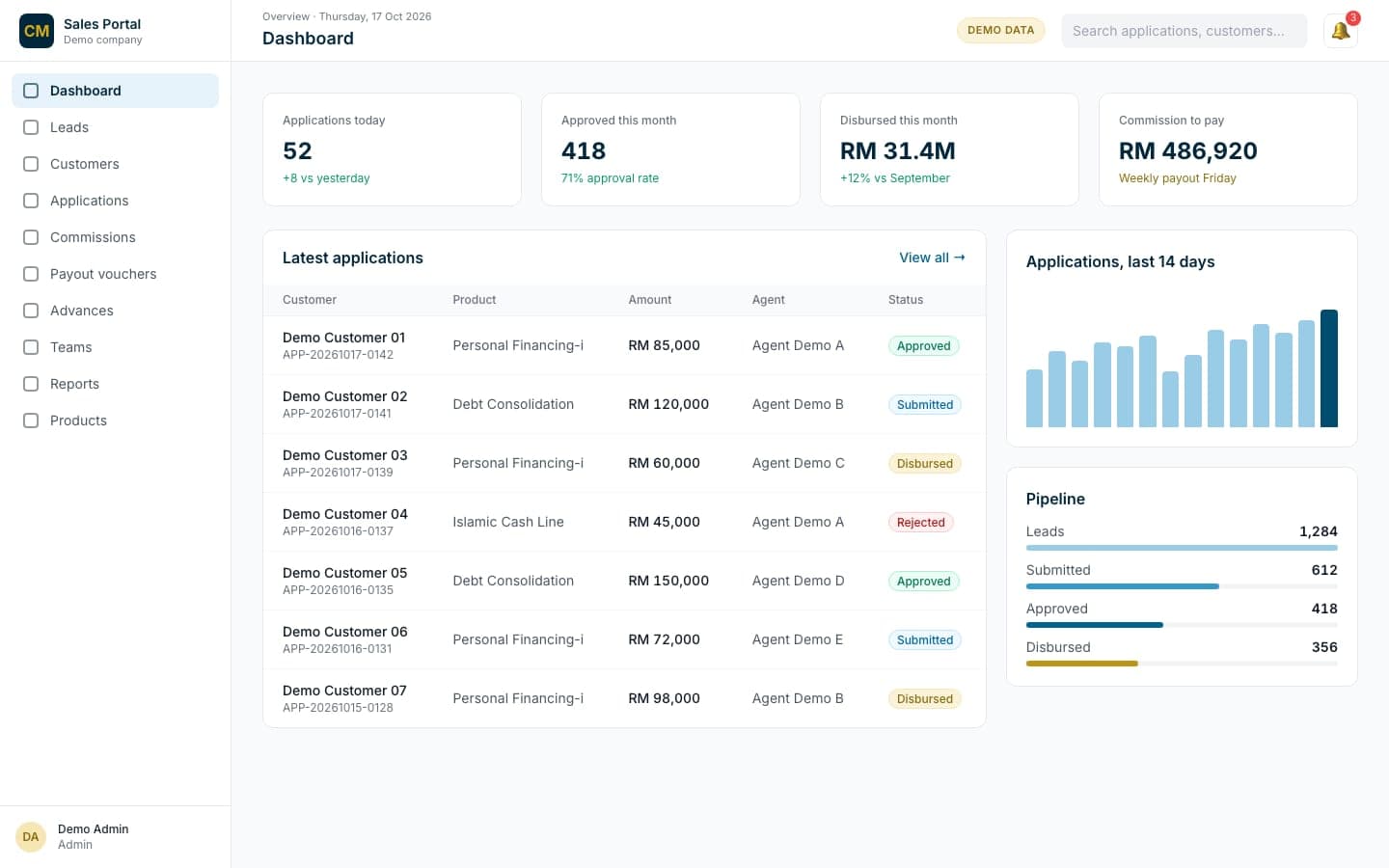Click the Amount column header
The height and width of the screenshot is (868, 1389).
[x=650, y=300]
